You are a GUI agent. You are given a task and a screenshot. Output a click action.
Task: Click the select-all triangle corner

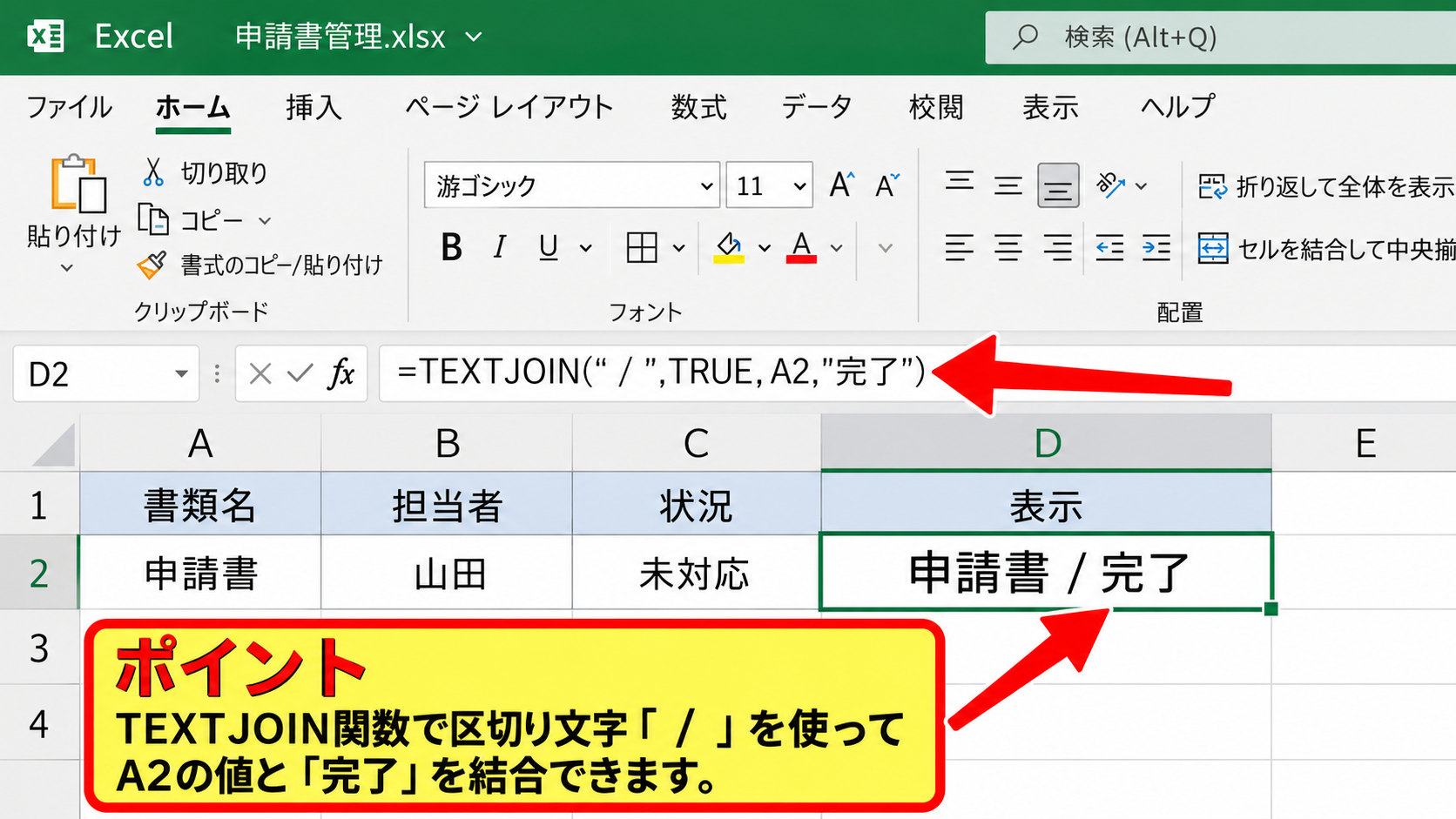54,444
